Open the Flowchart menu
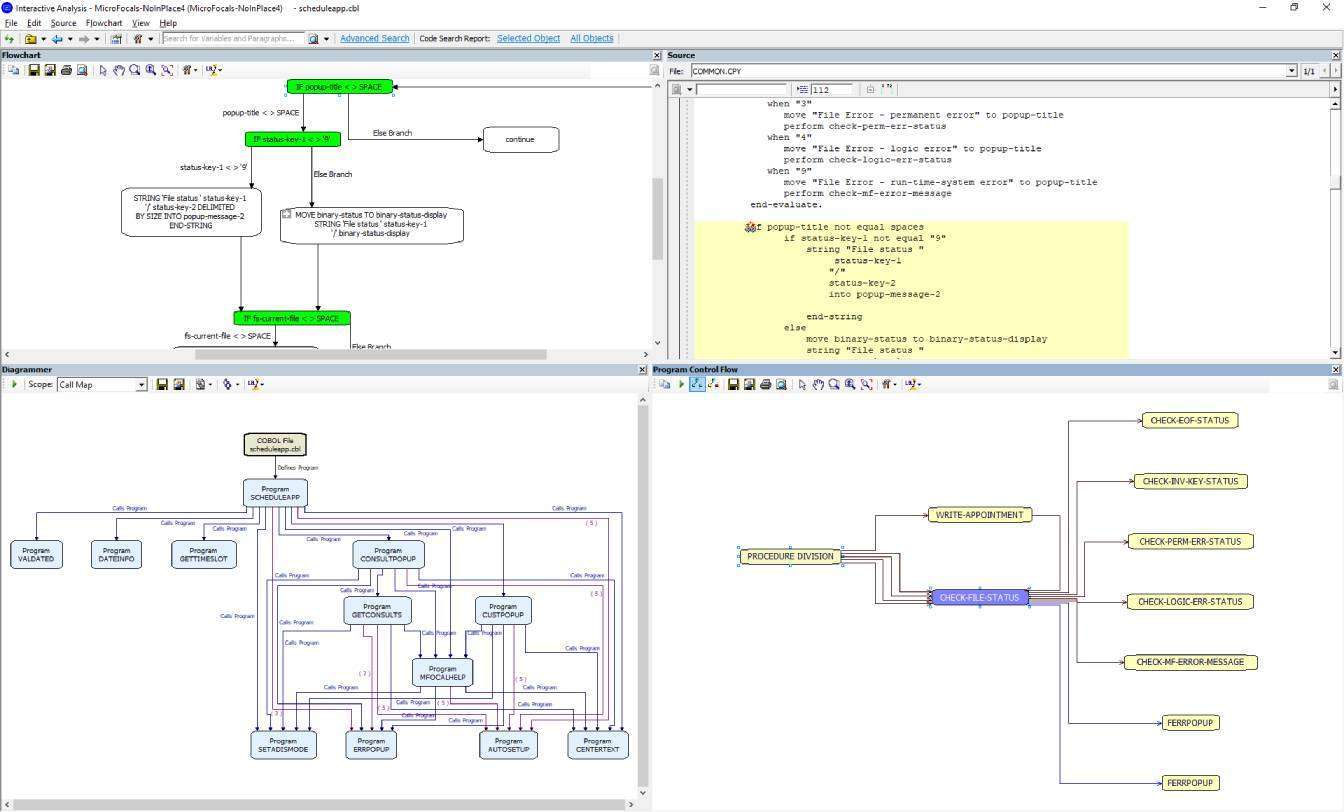This screenshot has width=1344, height=812. (104, 23)
